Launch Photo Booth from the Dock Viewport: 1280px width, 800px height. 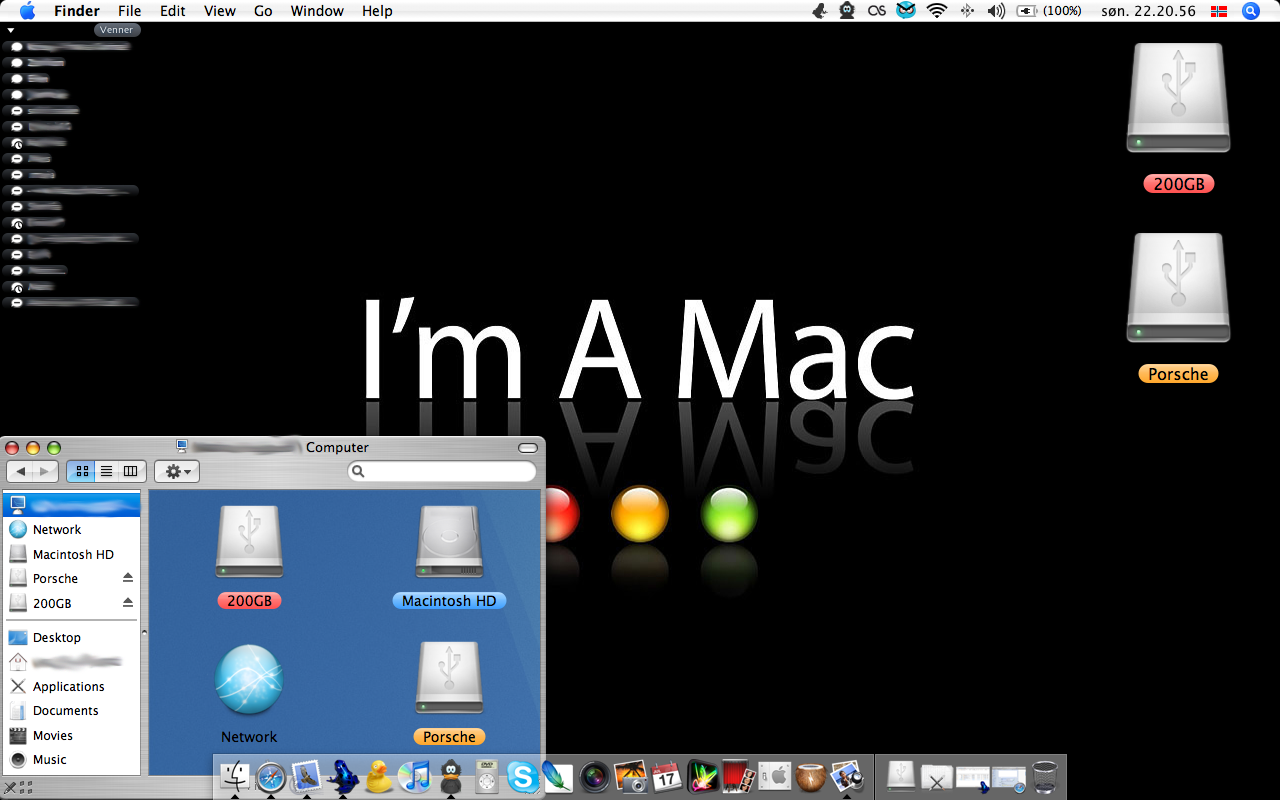[x=738, y=777]
